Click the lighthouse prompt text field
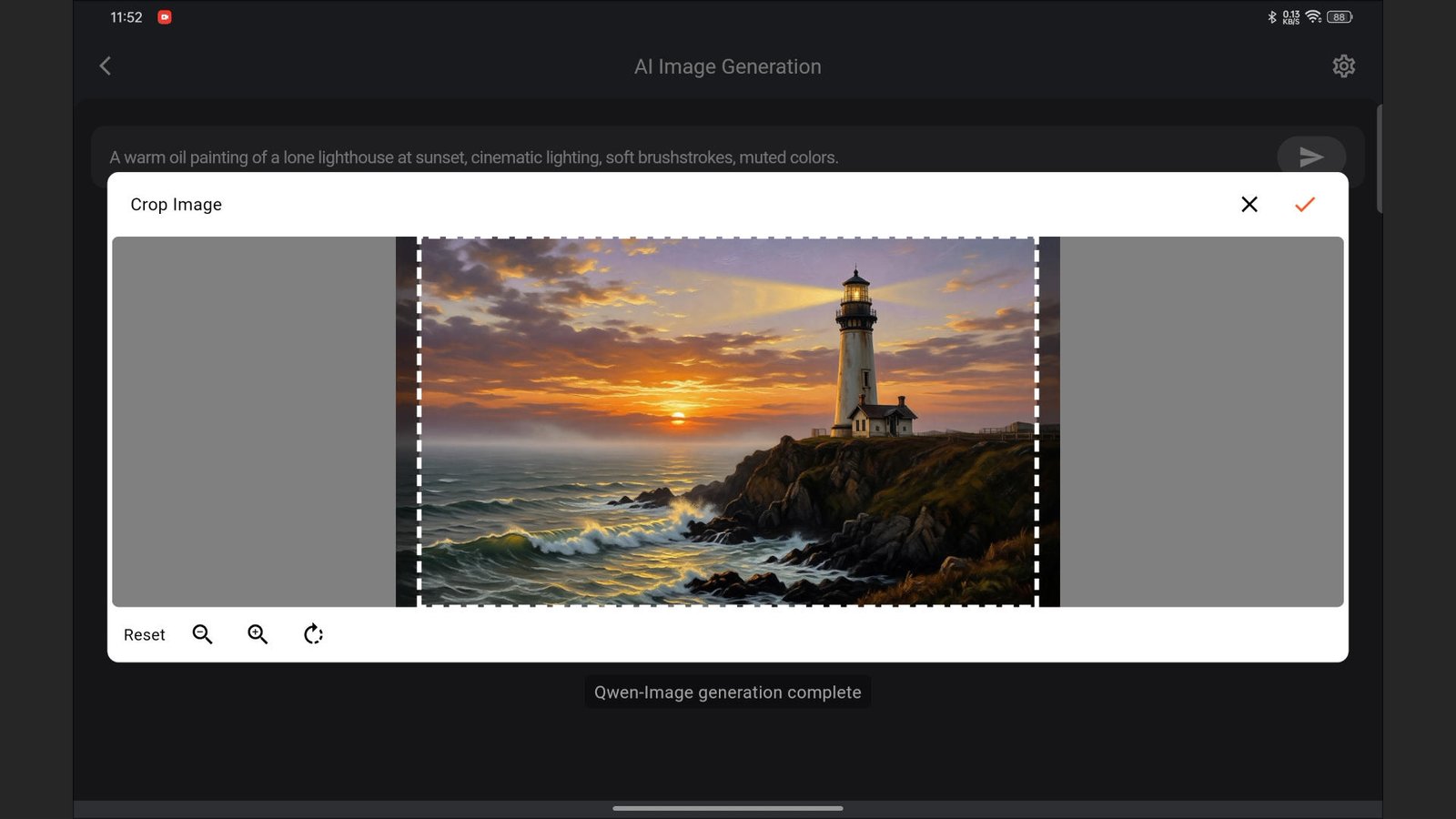1456x819 pixels. tap(637, 157)
